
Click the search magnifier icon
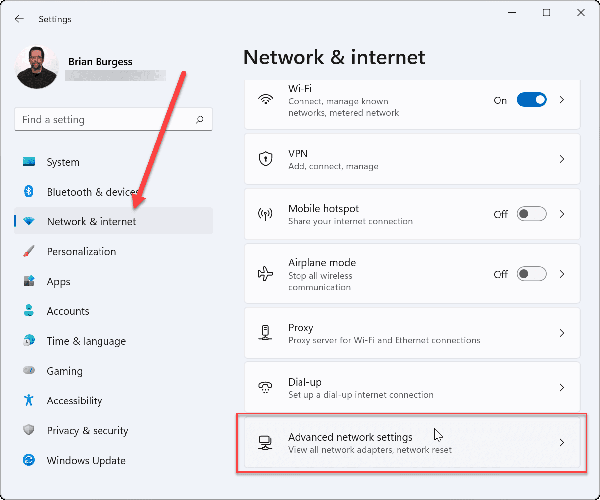coord(199,119)
